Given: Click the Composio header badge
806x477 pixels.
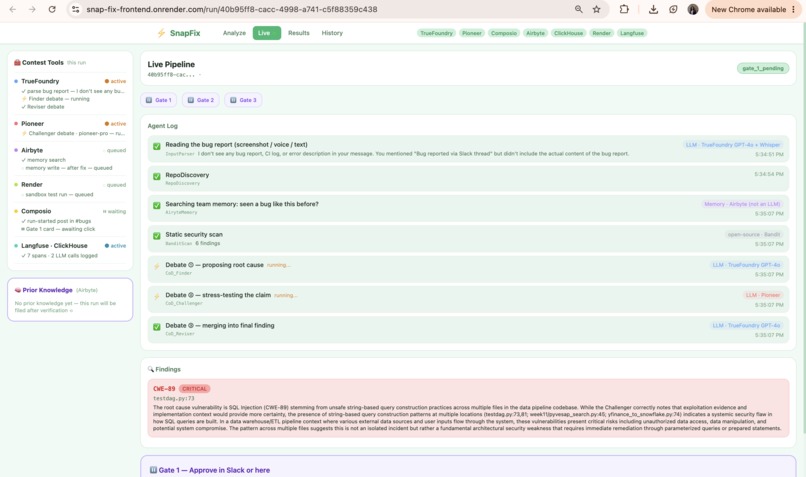Looking at the screenshot, I should (x=503, y=33).
